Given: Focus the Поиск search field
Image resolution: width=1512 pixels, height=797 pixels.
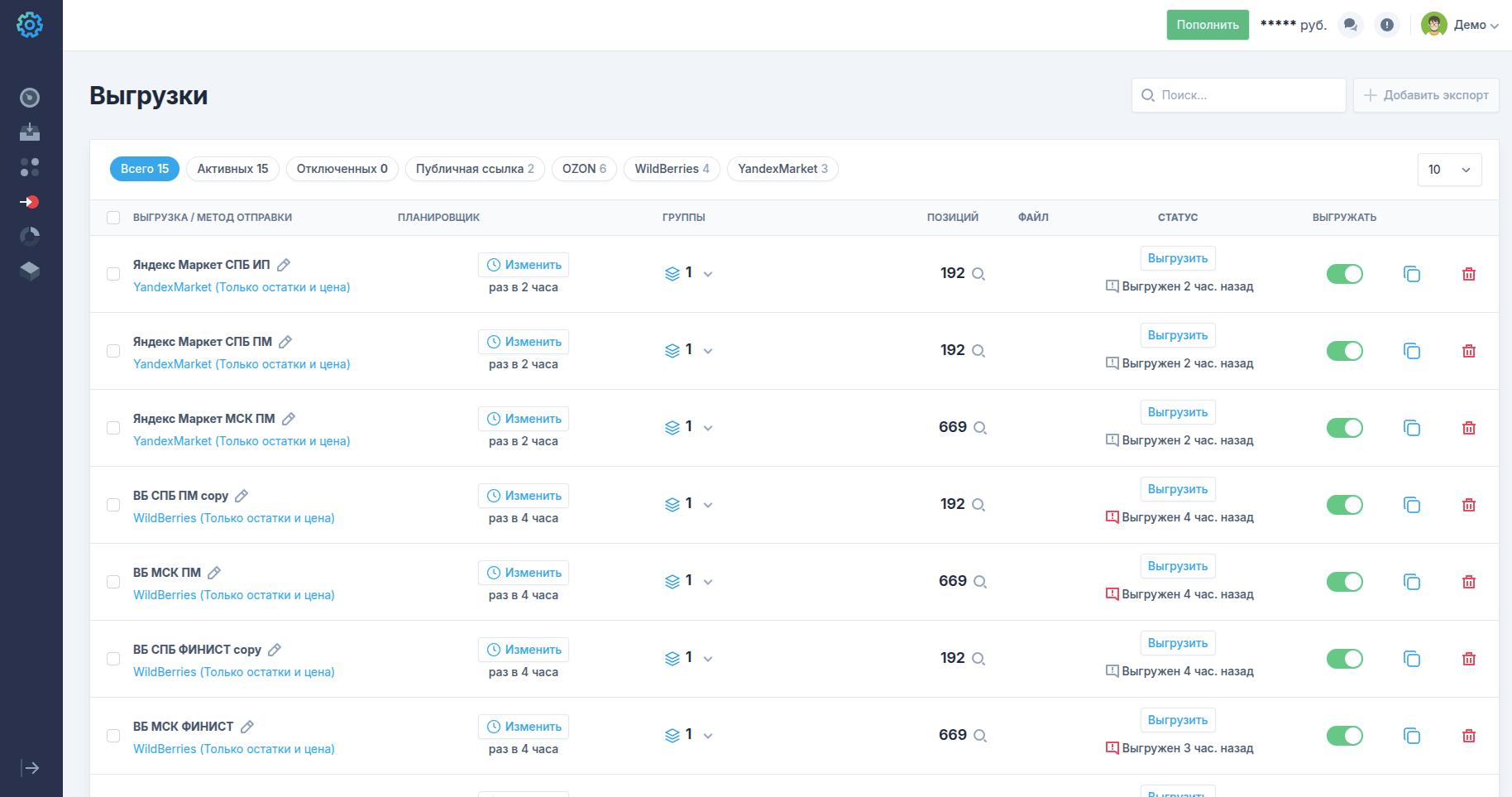Looking at the screenshot, I should pos(1239,95).
